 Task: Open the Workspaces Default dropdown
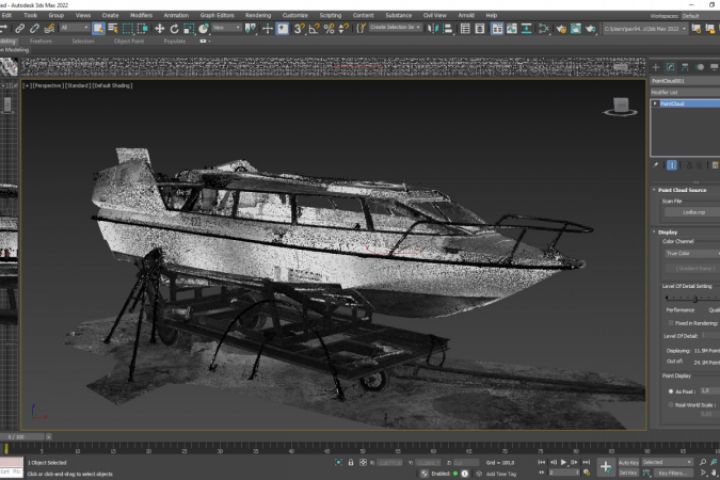[x=690, y=16]
